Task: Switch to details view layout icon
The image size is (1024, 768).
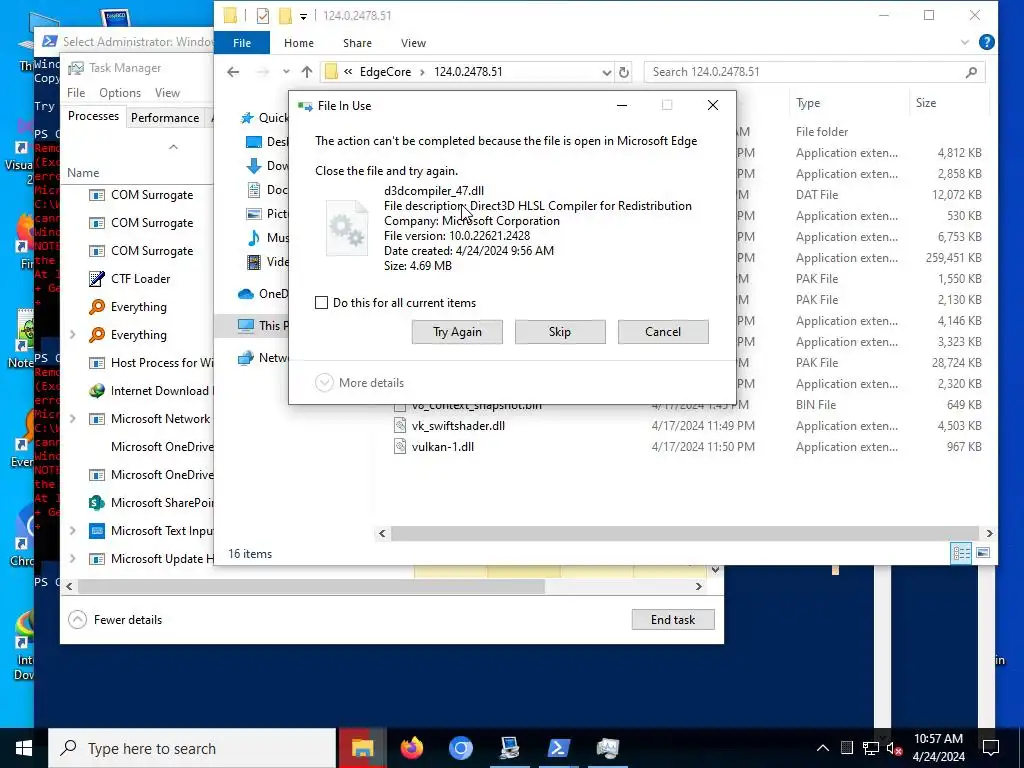Action: tap(961, 553)
